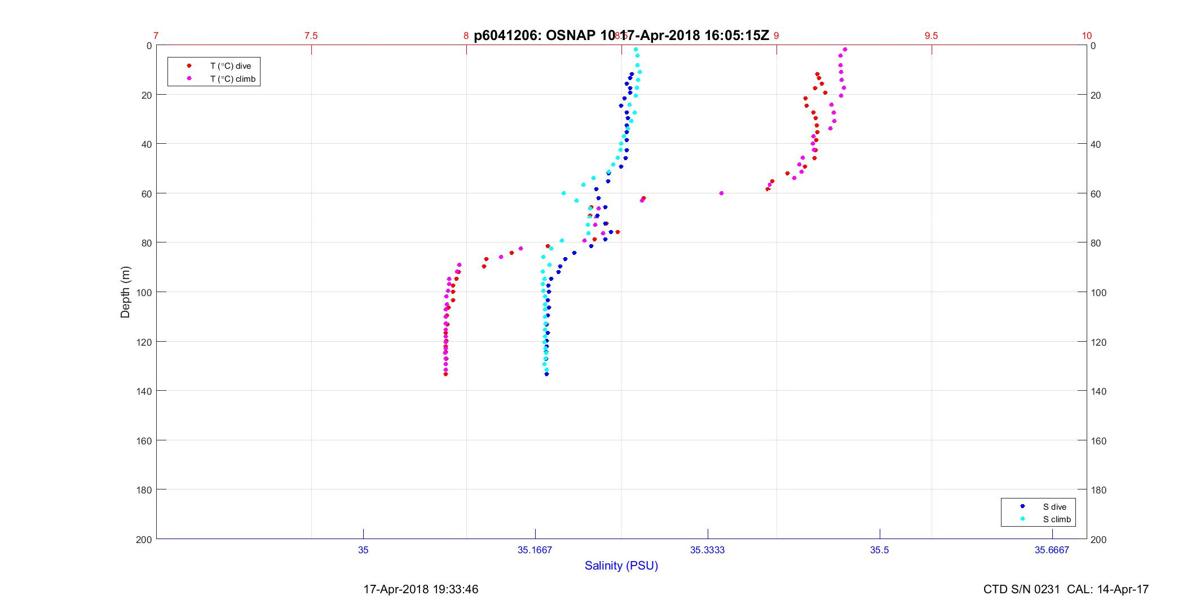
Task: Click the cyan S climb legend marker
Action: coord(1022,519)
